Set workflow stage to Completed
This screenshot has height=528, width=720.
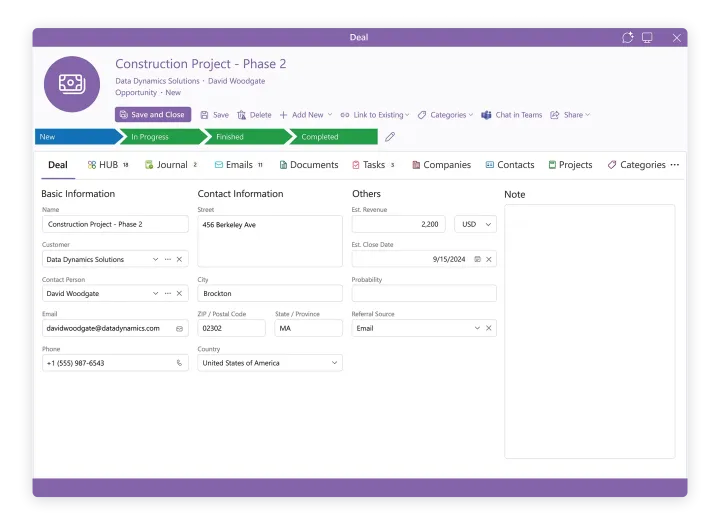333,137
